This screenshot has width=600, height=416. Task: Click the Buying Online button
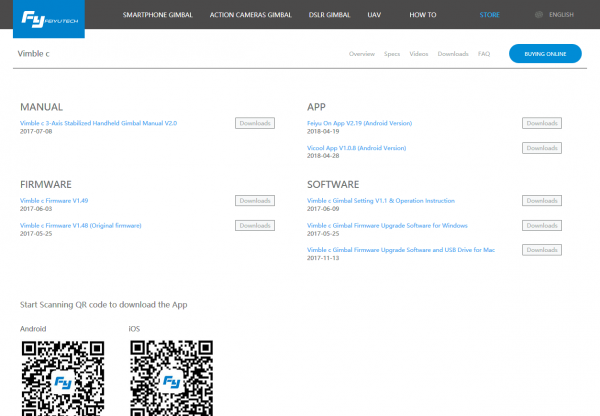[x=545, y=54]
